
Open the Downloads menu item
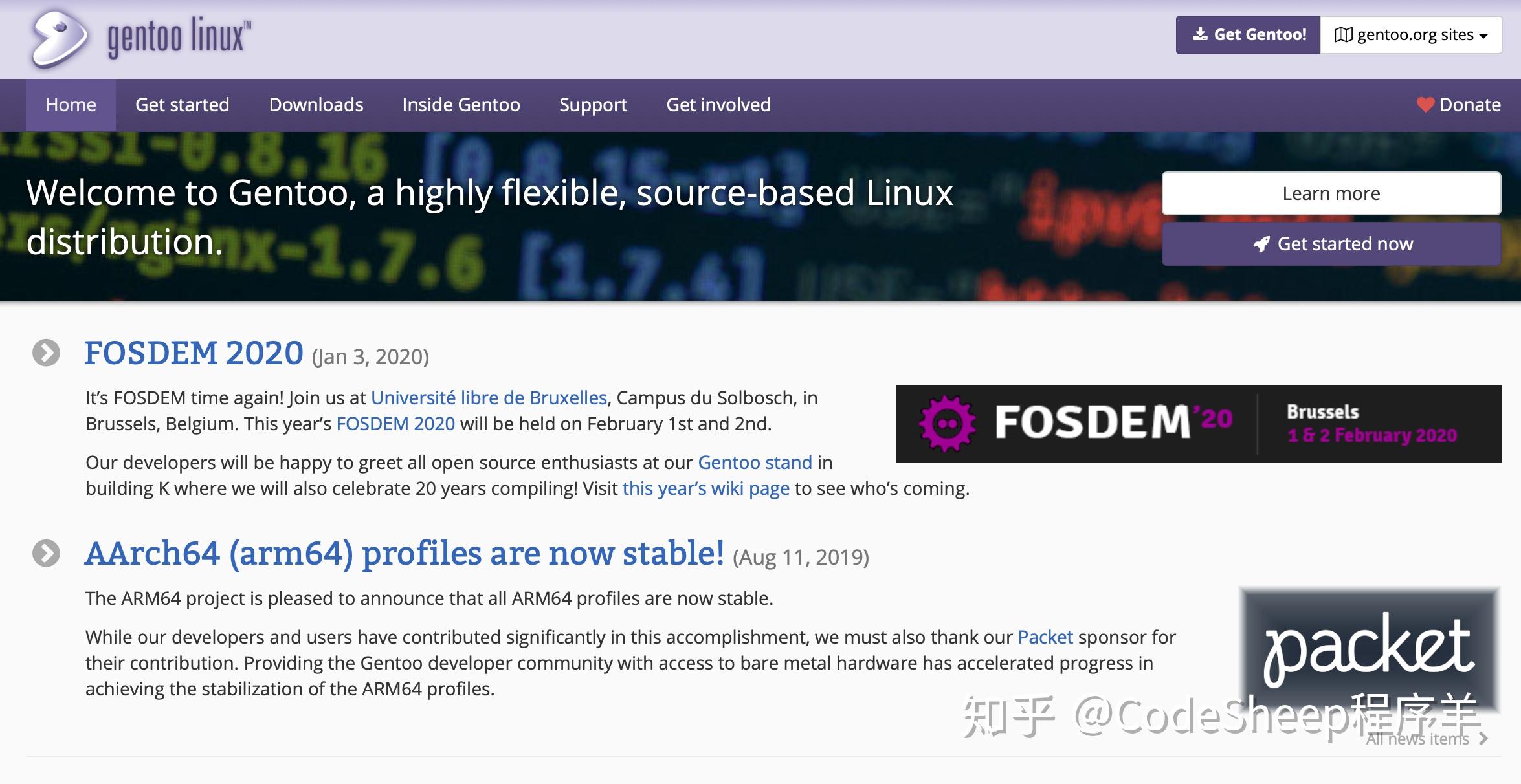tap(315, 104)
